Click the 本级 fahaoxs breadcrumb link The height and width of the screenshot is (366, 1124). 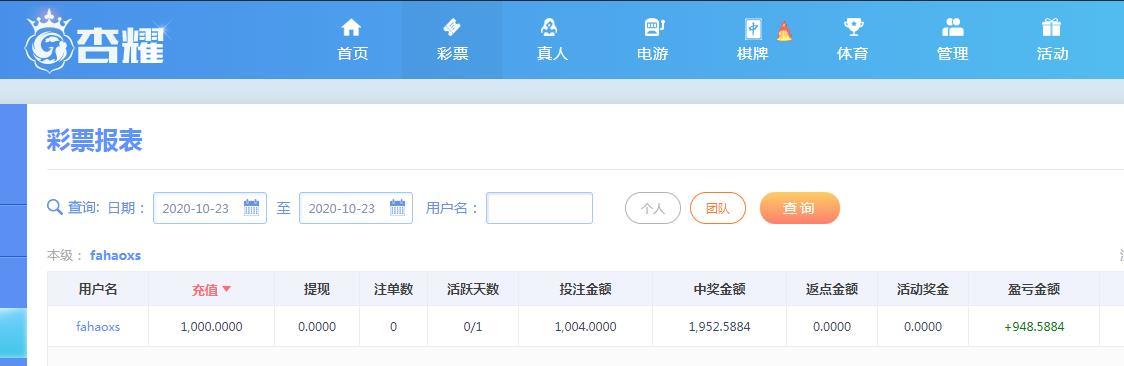click(x=115, y=255)
